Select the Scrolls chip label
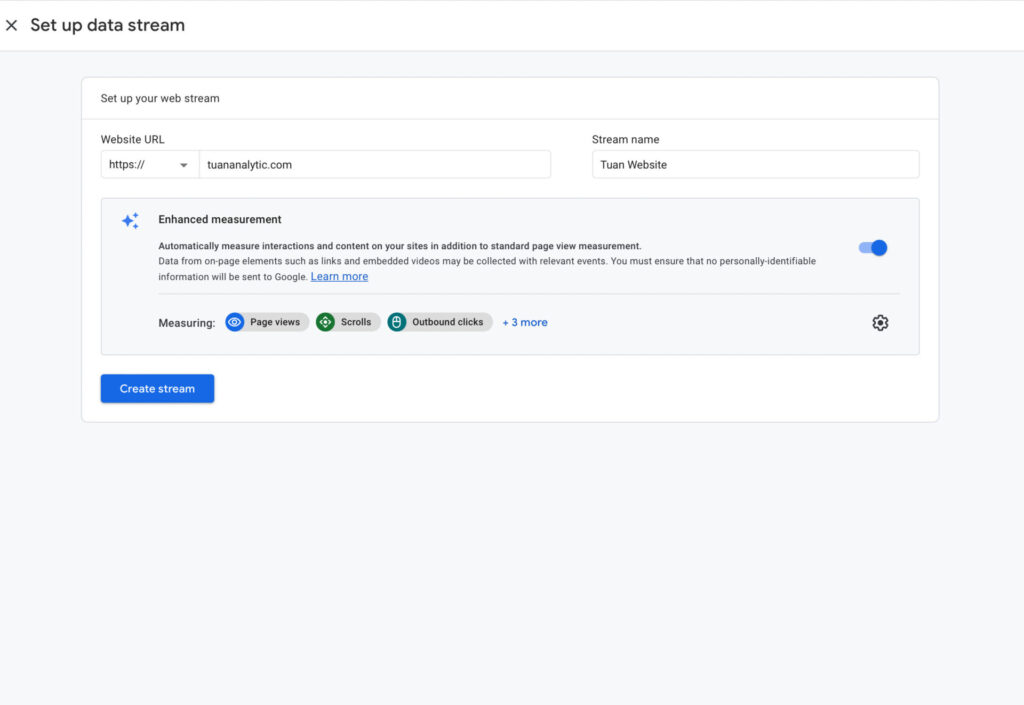Image resolution: width=1024 pixels, height=705 pixels. [356, 322]
